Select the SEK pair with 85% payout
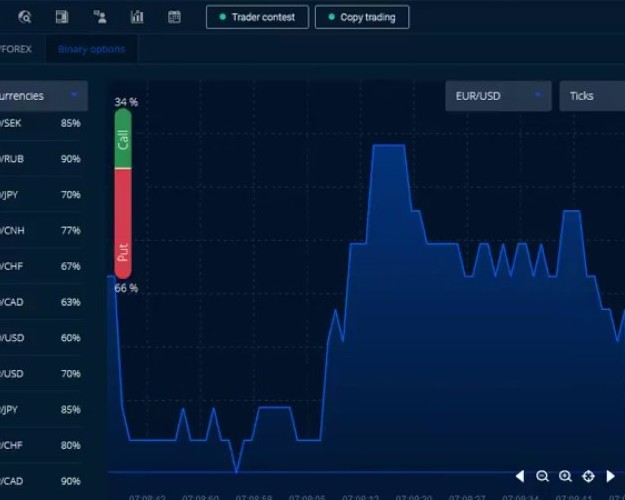Viewport: 625px width, 500px height. (42, 124)
